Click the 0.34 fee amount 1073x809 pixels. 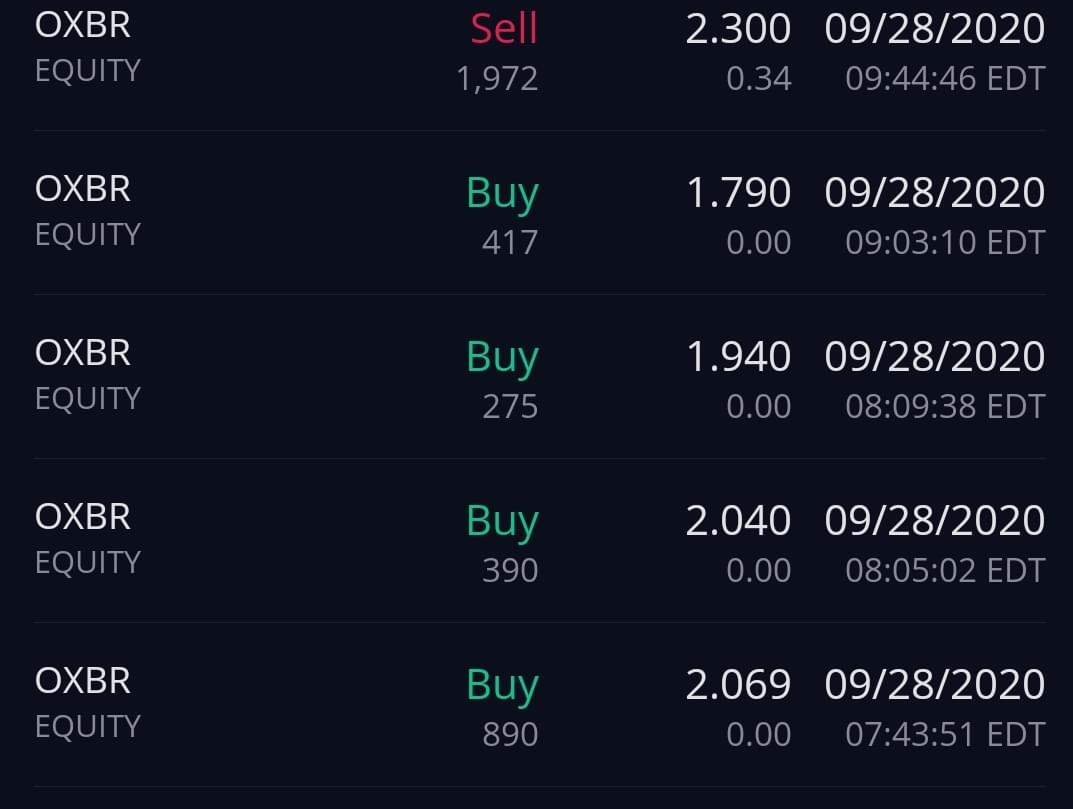[759, 78]
